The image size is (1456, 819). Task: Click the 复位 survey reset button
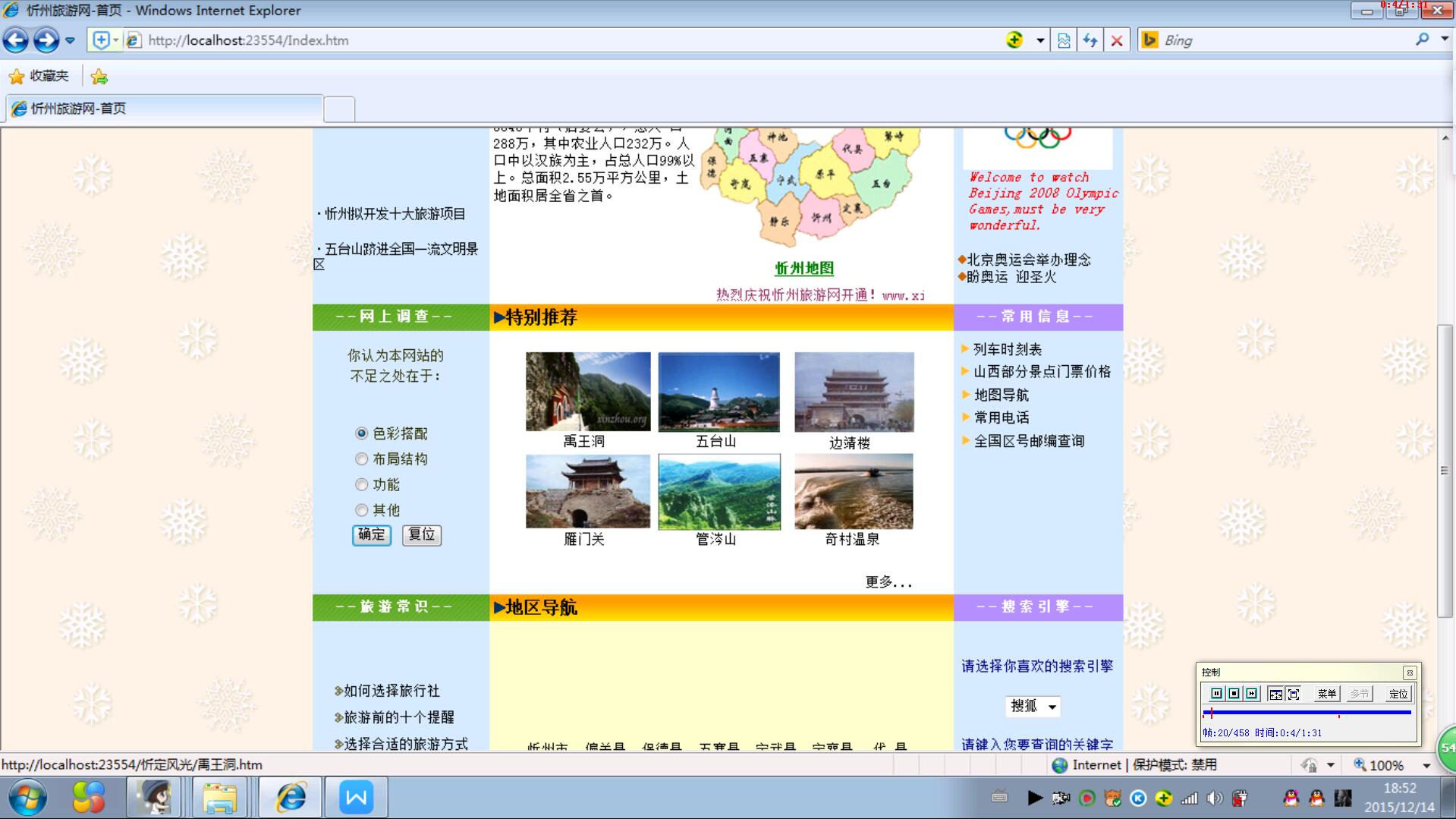click(x=422, y=535)
